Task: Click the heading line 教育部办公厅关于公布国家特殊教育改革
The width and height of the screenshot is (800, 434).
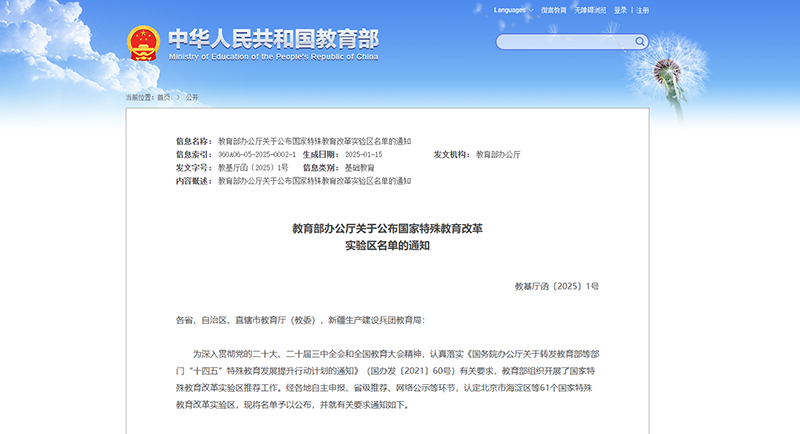Action: pyautogui.click(x=387, y=228)
